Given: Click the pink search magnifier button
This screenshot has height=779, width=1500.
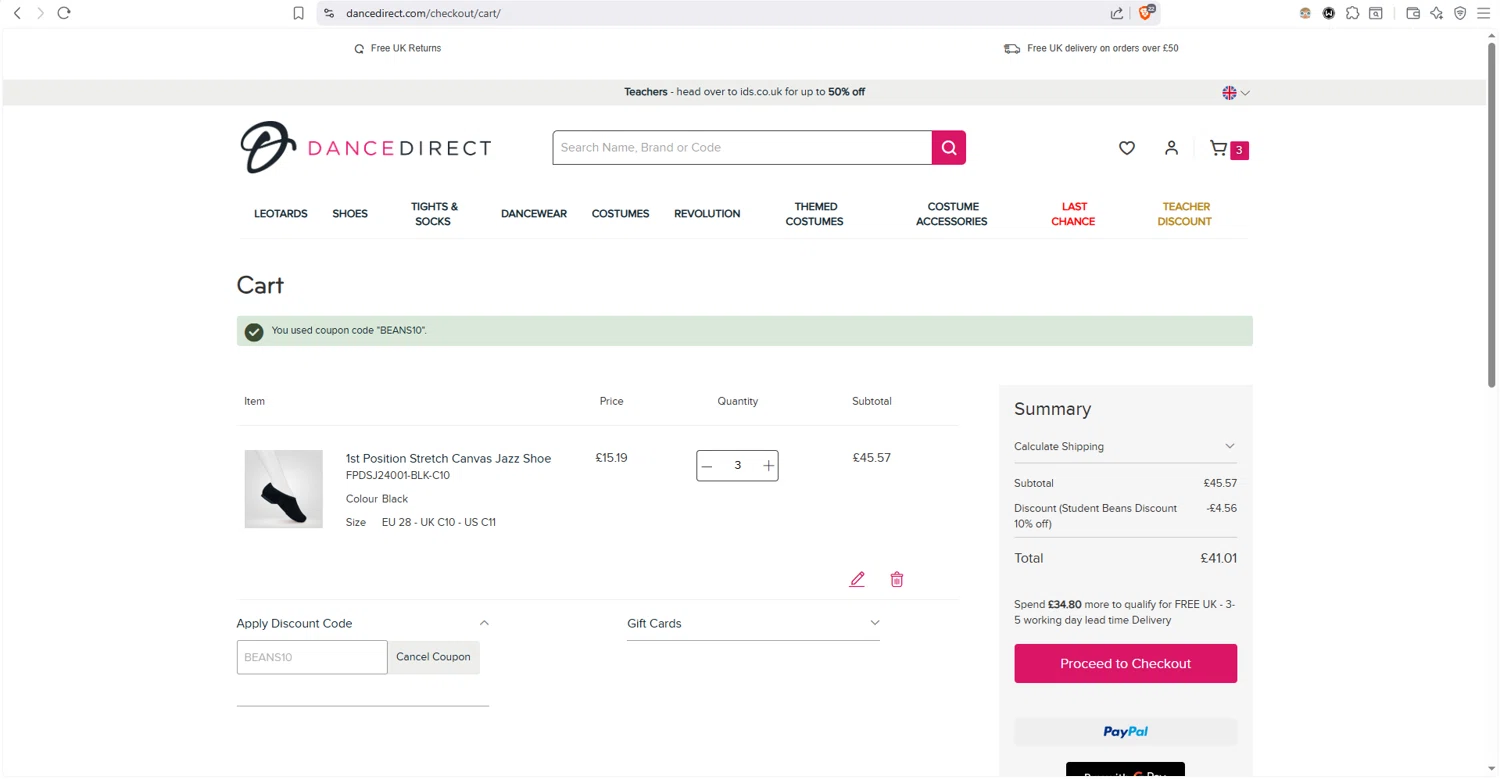Looking at the screenshot, I should (x=949, y=148).
